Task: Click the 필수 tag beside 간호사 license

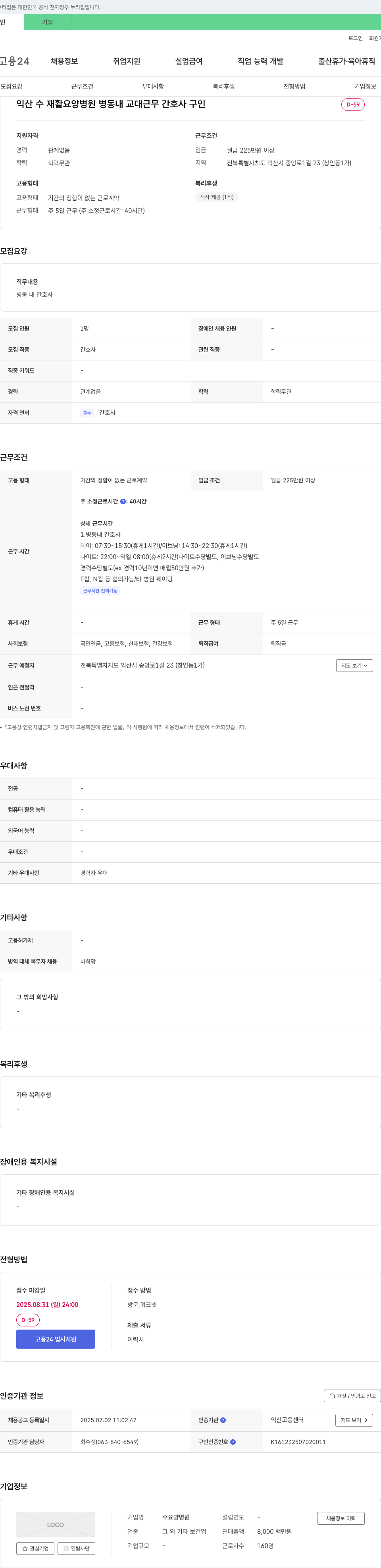Action: click(87, 413)
